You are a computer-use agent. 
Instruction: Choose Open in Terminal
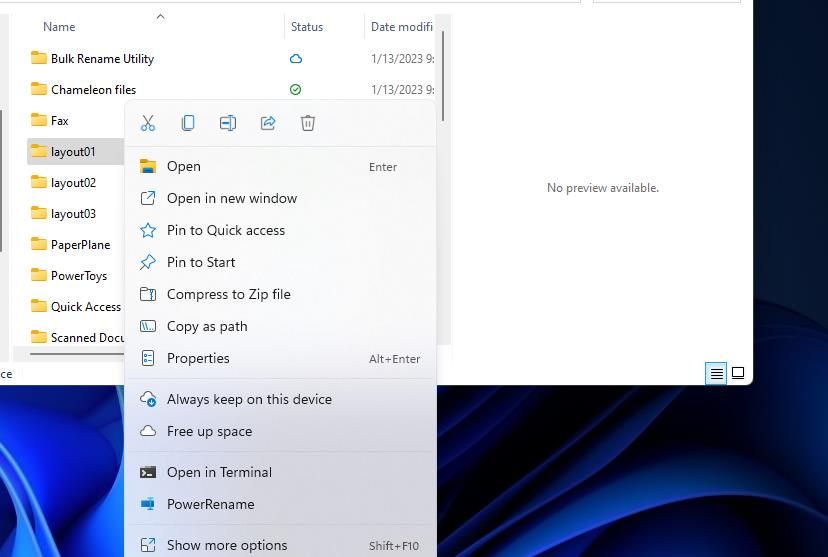pyautogui.click(x=219, y=472)
